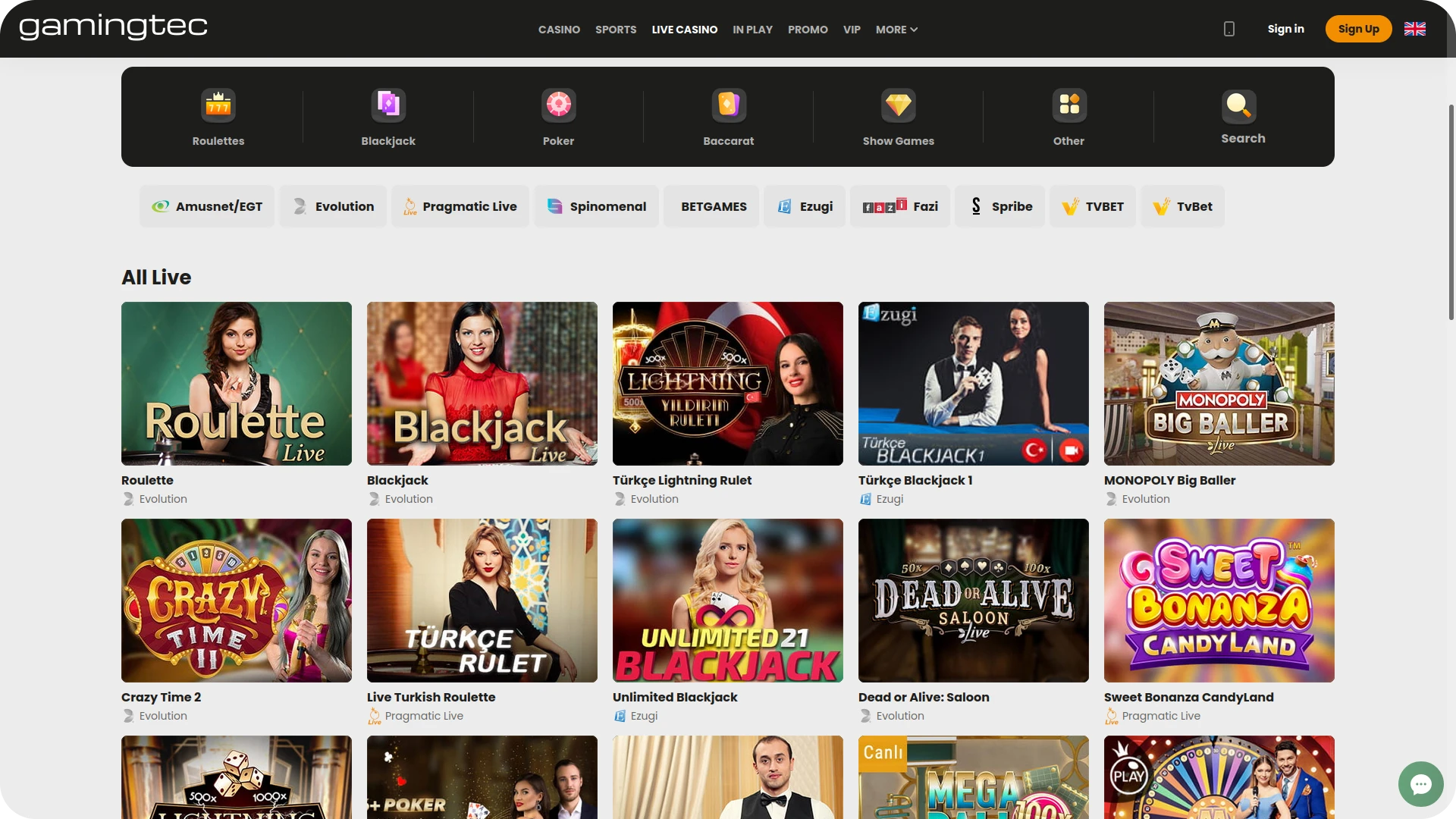Open the MONOPOLY Big Baller game thumbnail
This screenshot has height=819, width=1456.
coord(1219,384)
